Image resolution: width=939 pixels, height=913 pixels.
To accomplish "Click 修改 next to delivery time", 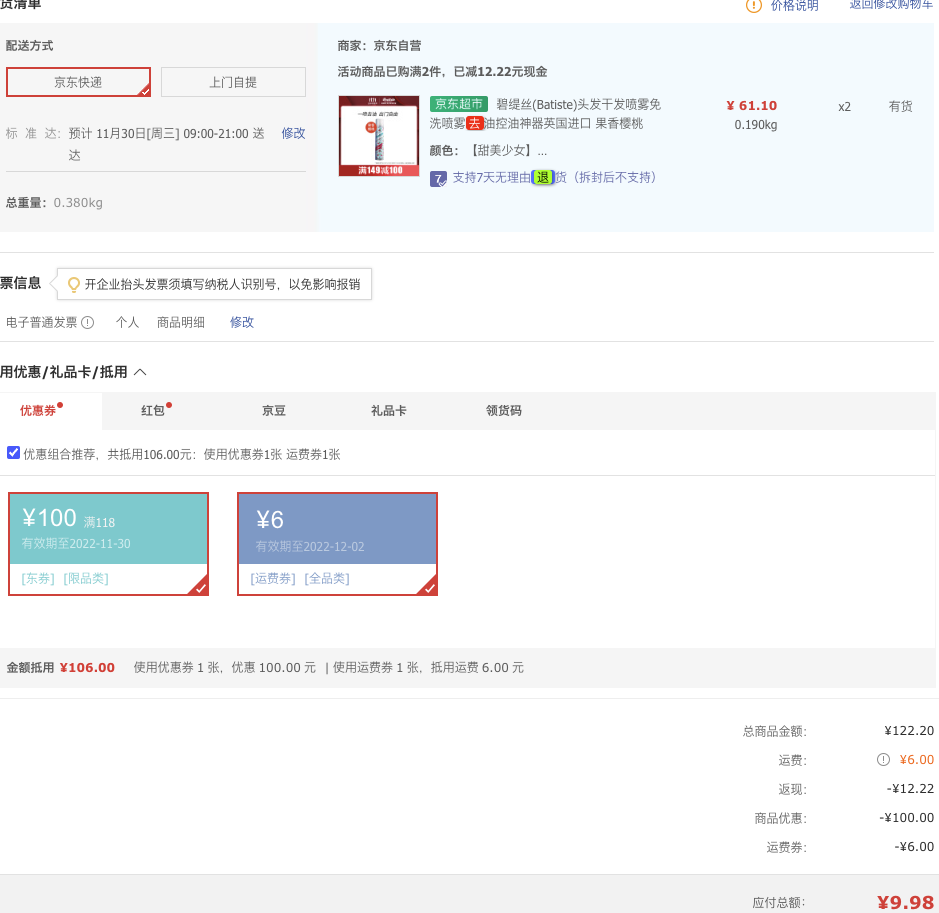I will [293, 133].
